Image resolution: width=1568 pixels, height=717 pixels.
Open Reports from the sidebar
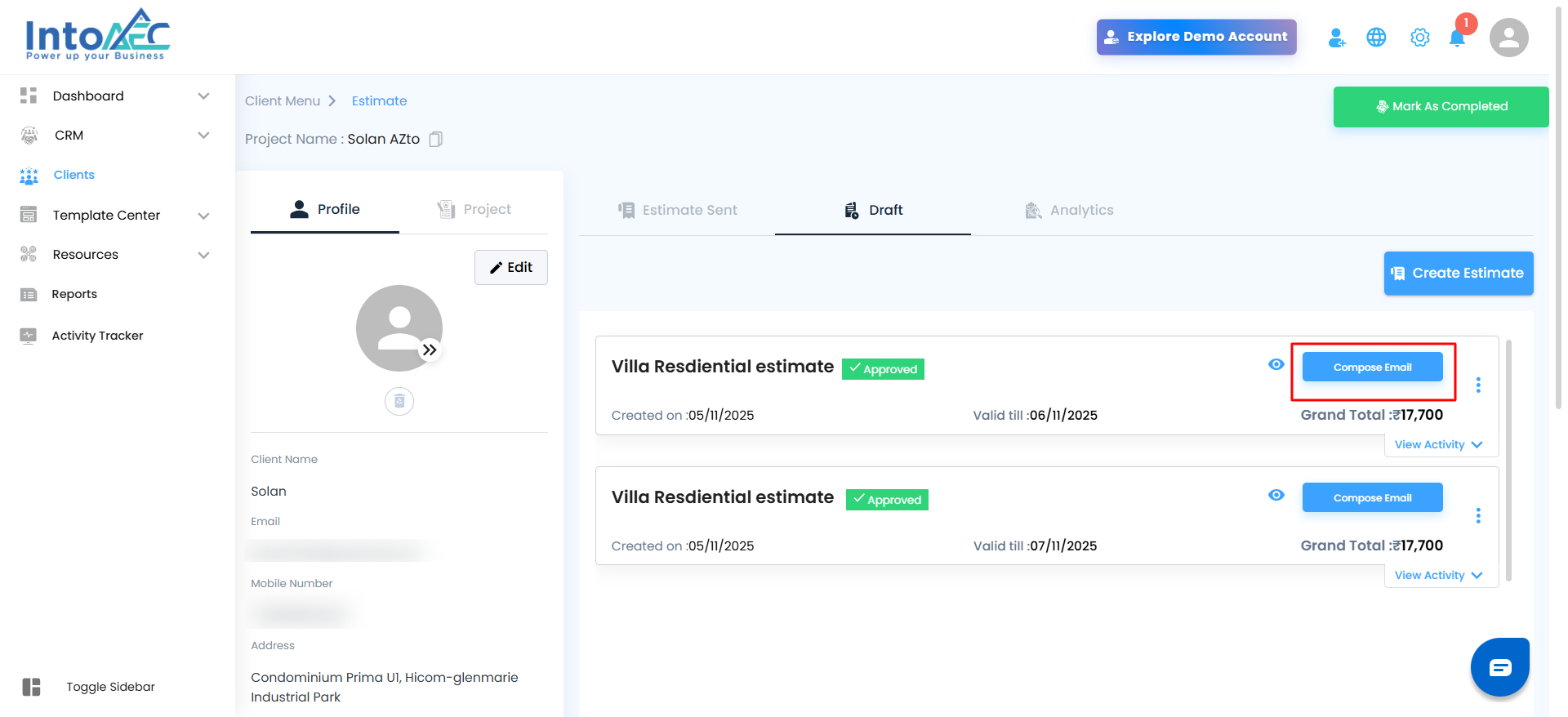tap(74, 294)
